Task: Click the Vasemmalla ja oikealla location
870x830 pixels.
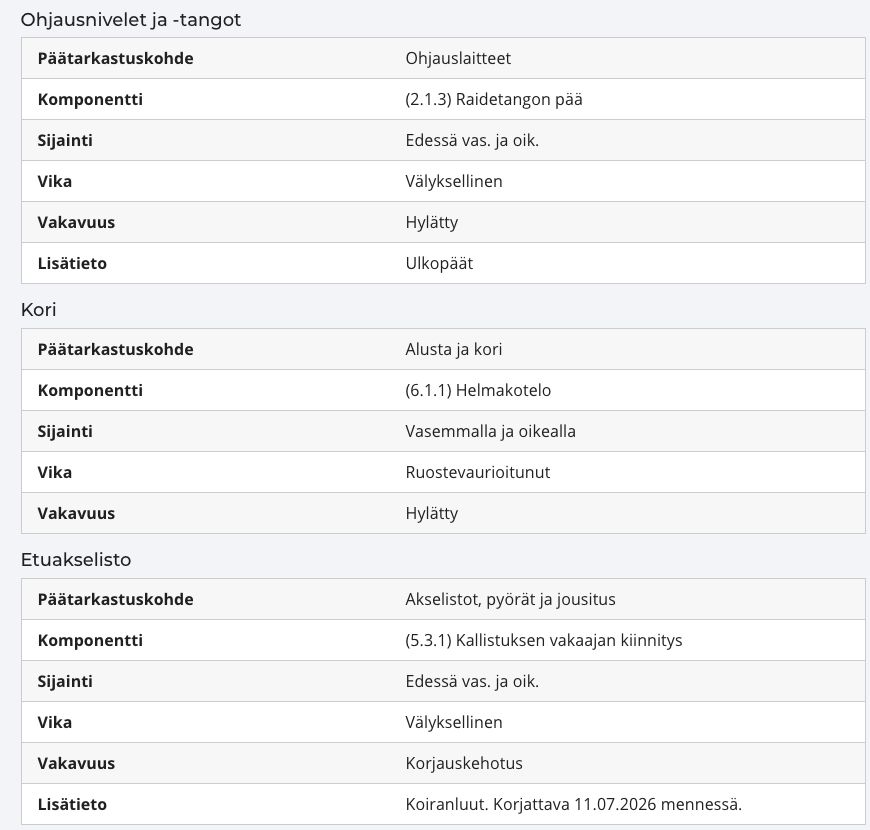Action: (x=490, y=432)
